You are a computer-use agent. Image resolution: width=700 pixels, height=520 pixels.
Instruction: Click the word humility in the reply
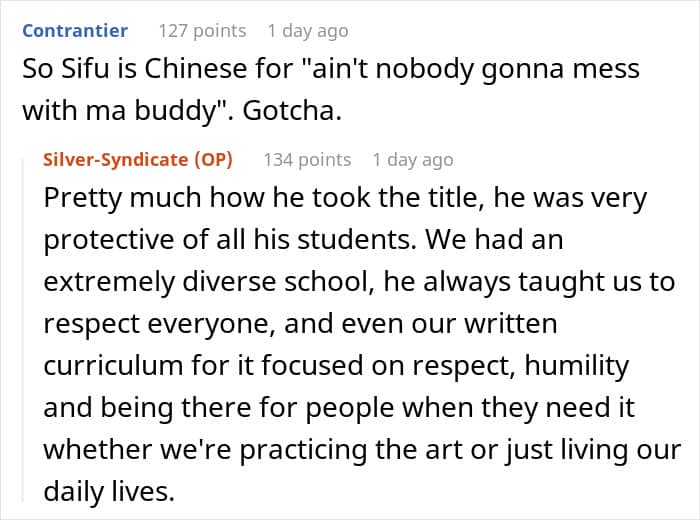(577, 366)
